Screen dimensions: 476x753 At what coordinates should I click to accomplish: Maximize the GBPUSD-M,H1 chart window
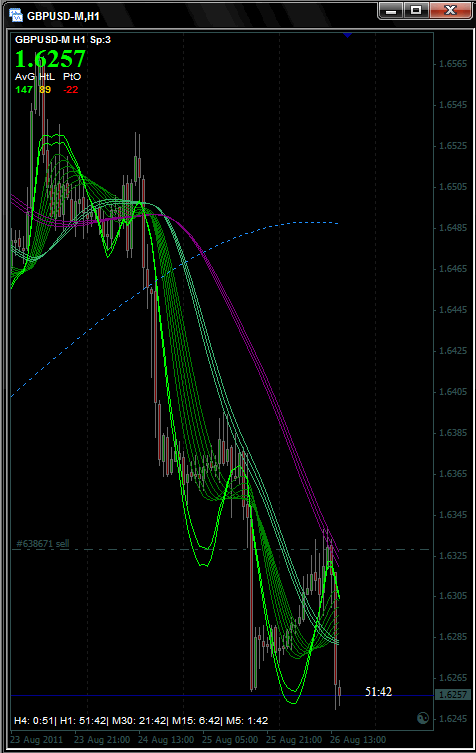coord(416,11)
